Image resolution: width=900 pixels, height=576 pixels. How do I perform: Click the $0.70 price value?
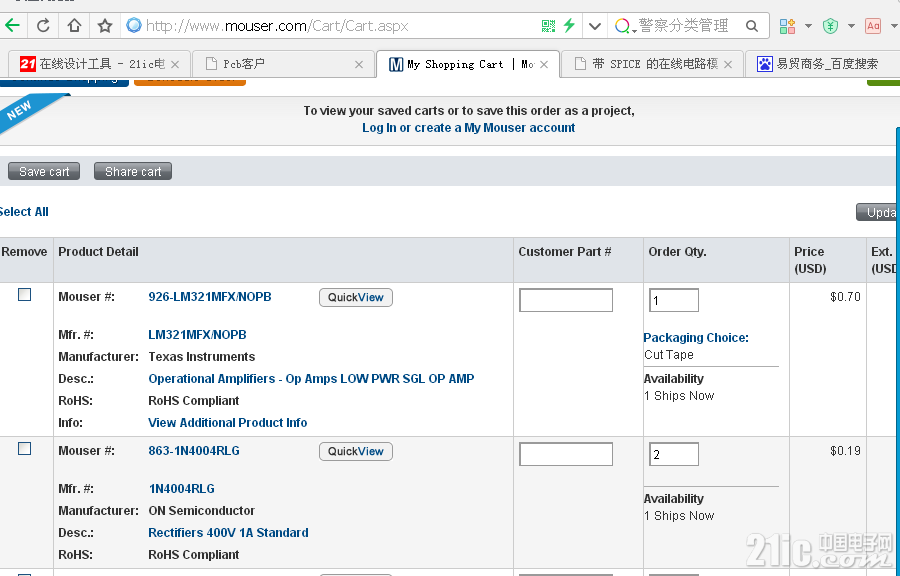pyautogui.click(x=845, y=297)
